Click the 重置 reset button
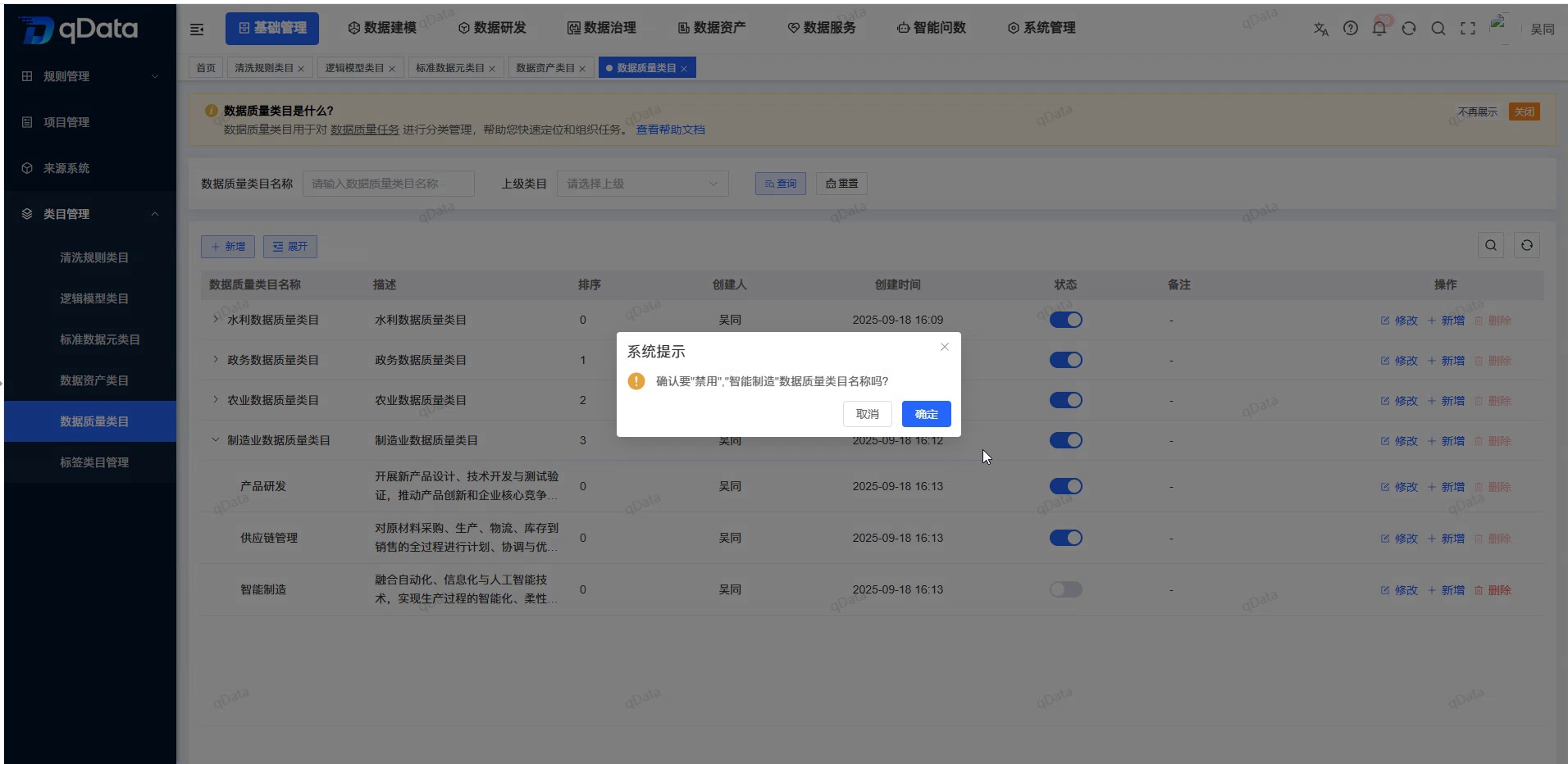This screenshot has height=764, width=1568. click(842, 184)
